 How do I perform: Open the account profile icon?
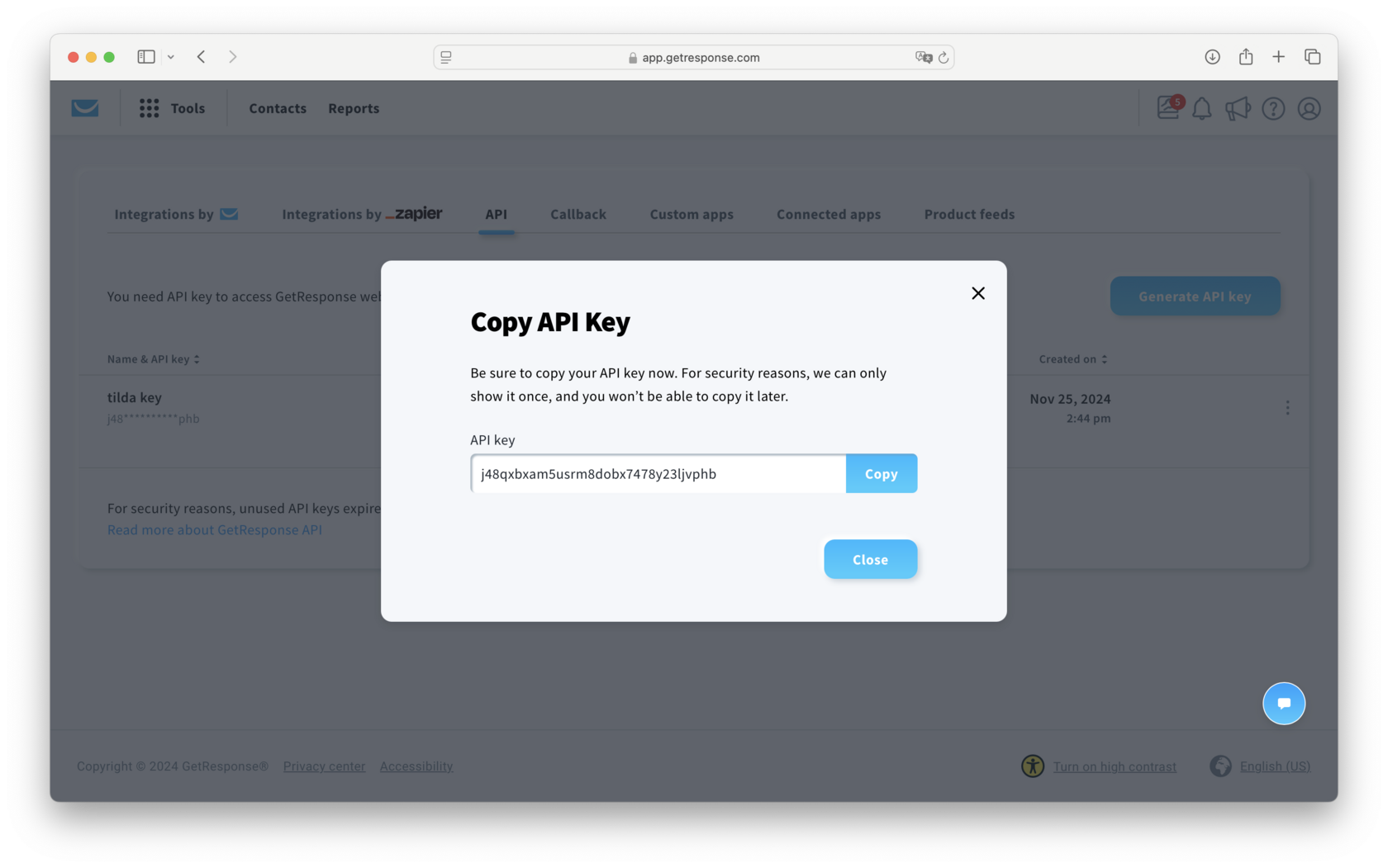point(1309,108)
